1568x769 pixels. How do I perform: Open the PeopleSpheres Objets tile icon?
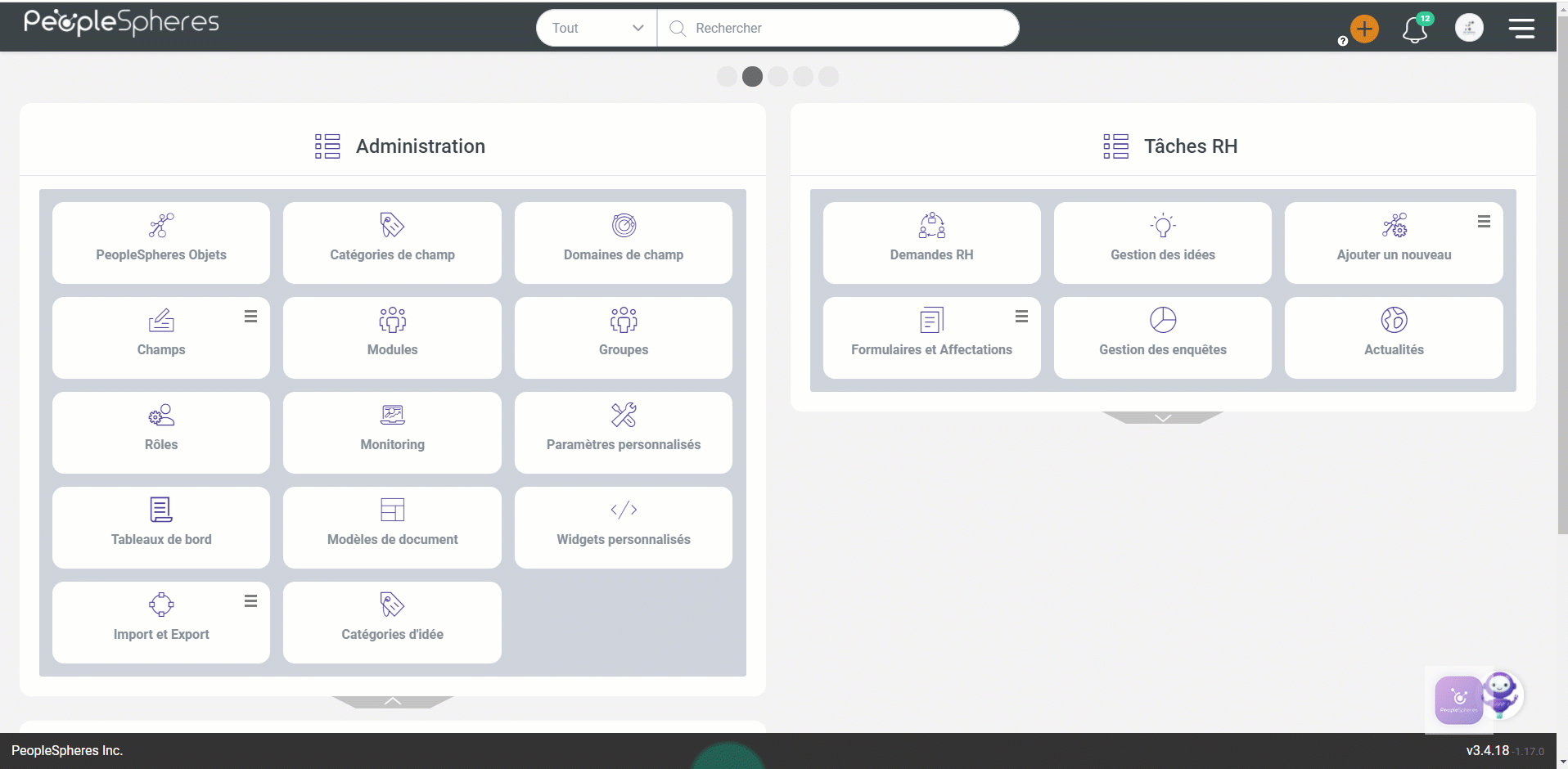(x=161, y=225)
